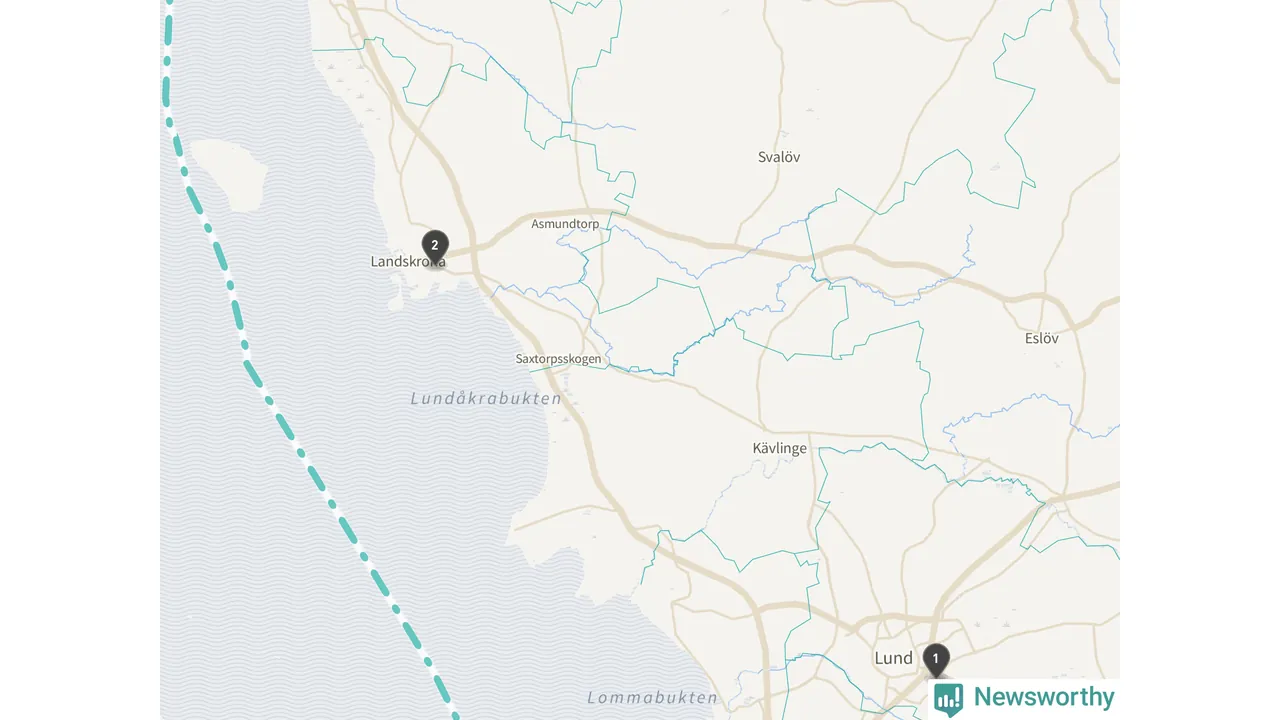Viewport: 1280px width, 720px height.
Task: Click the Svalöv town label
Action: [x=779, y=157]
